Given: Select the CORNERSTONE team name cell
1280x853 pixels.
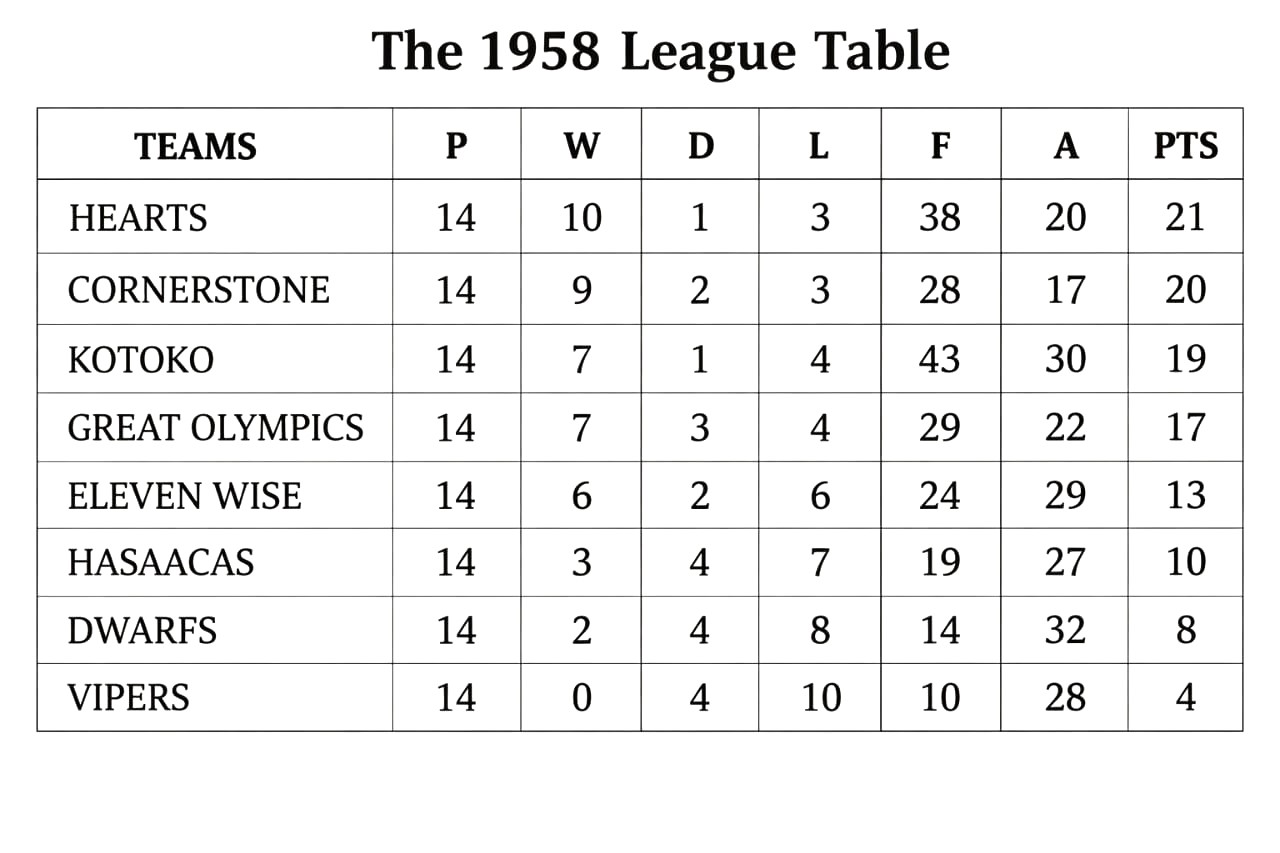Looking at the screenshot, I should coord(198,290).
